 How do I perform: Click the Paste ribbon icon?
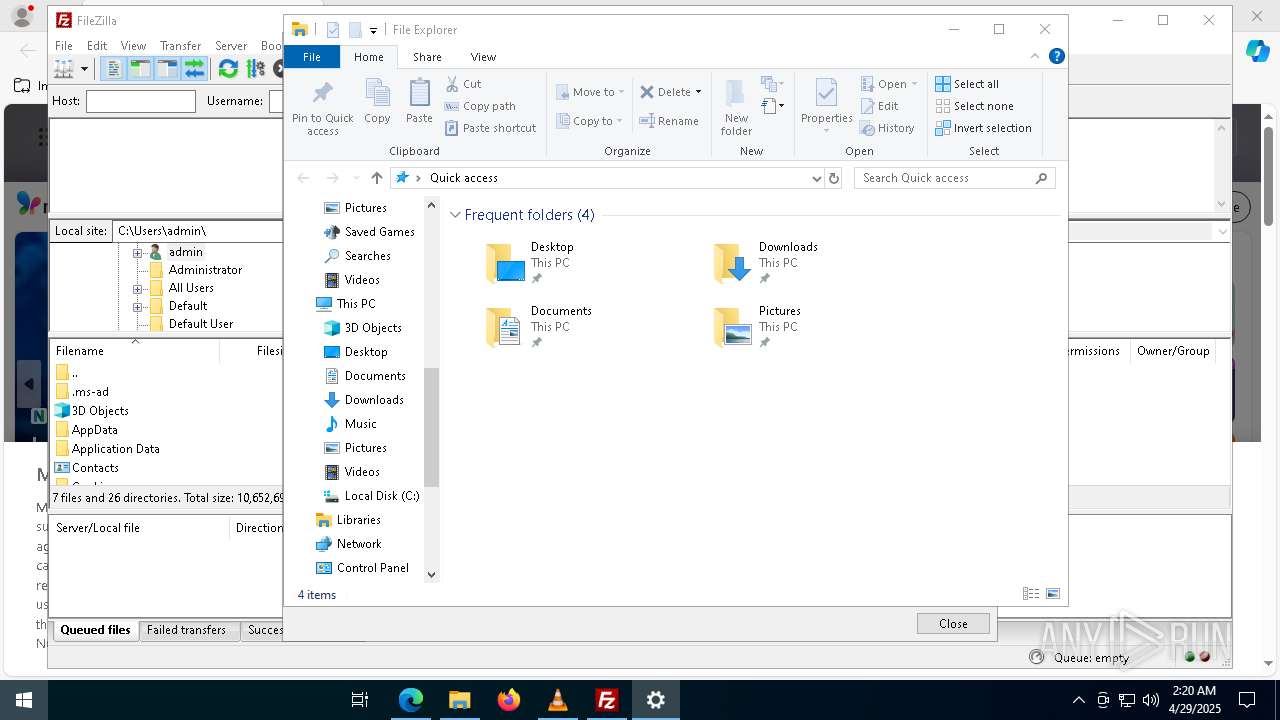click(419, 102)
